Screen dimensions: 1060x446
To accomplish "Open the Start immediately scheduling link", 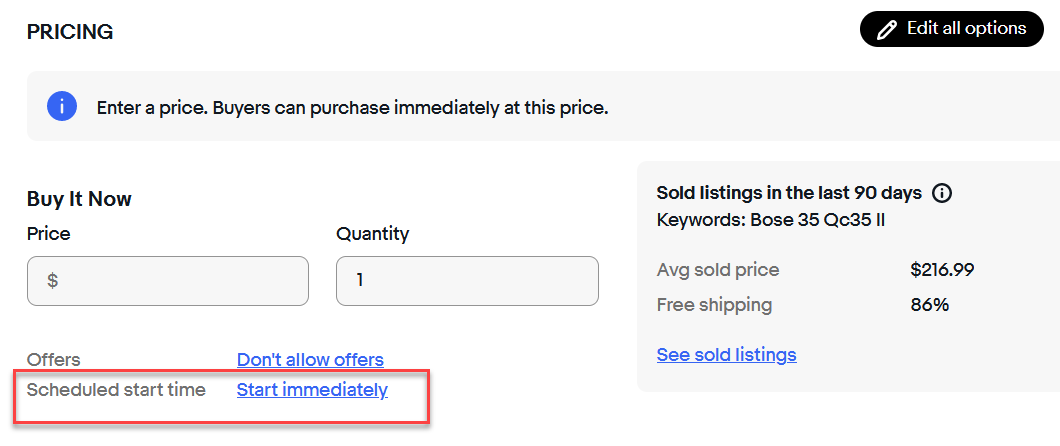I will (312, 390).
